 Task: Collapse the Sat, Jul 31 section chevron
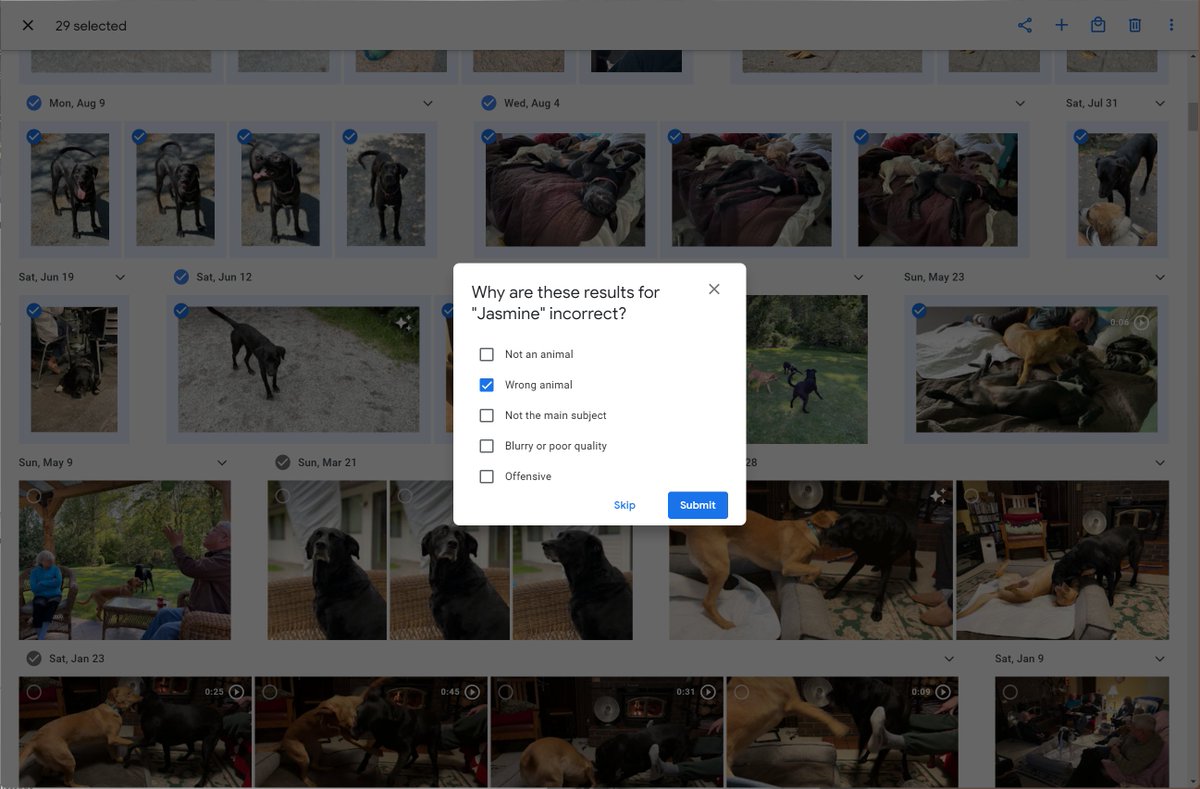click(1160, 103)
